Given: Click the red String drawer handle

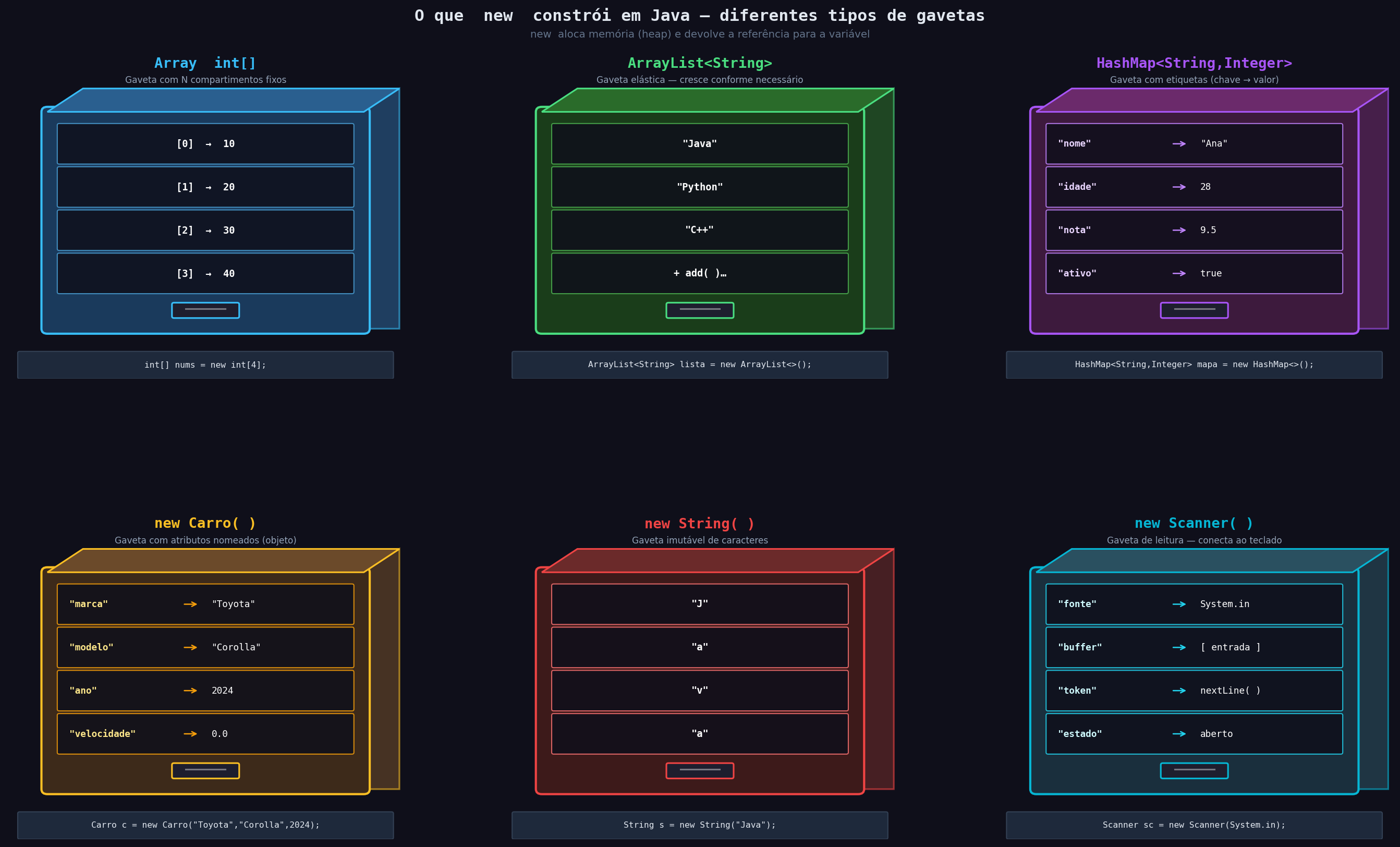Looking at the screenshot, I should point(699,771).
